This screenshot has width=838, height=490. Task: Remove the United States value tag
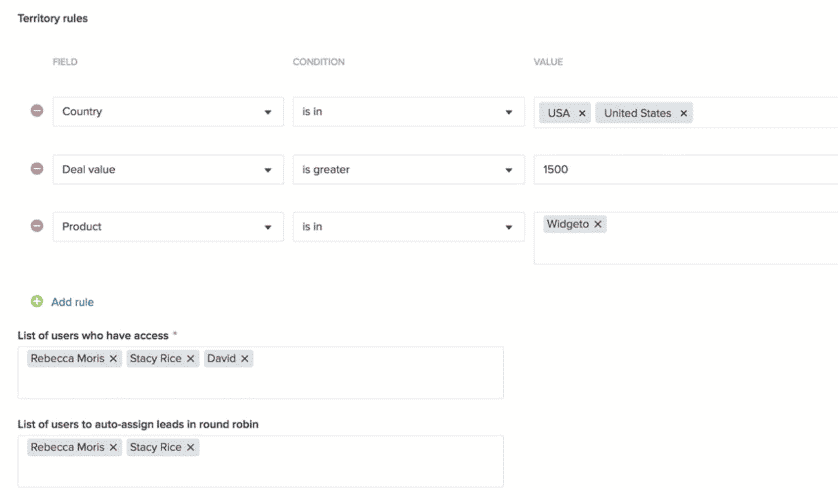pyautogui.click(x=684, y=113)
